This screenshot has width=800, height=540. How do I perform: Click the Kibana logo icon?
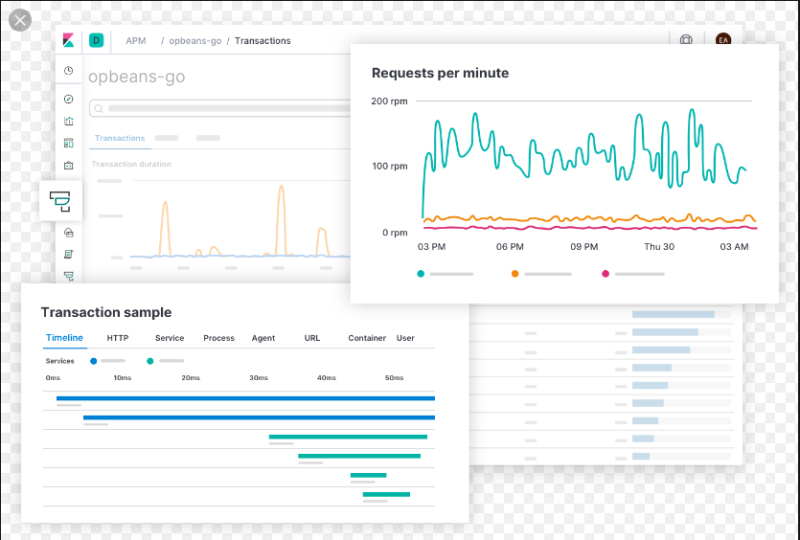click(x=69, y=41)
